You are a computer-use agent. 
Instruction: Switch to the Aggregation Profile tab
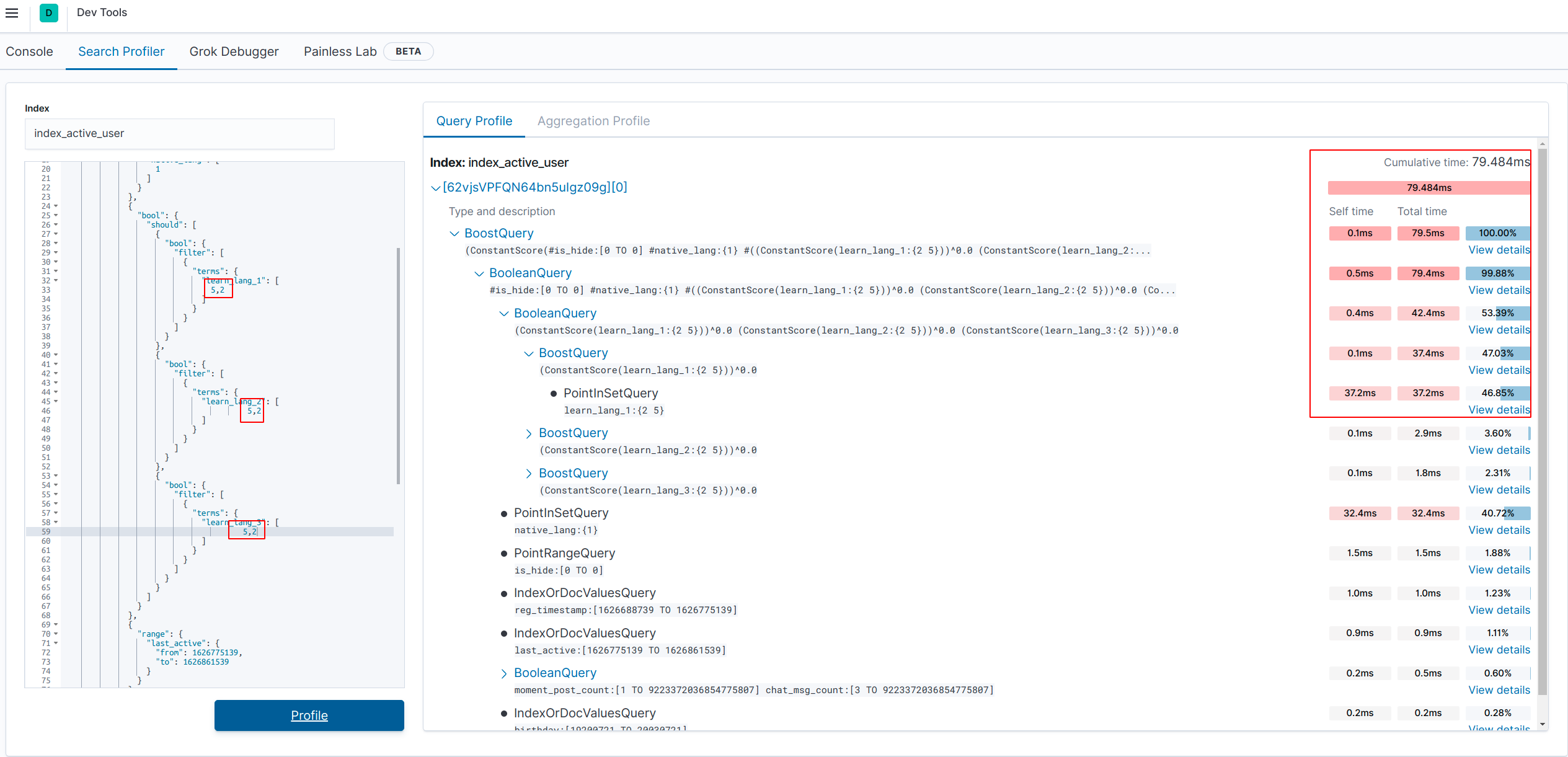coord(593,120)
